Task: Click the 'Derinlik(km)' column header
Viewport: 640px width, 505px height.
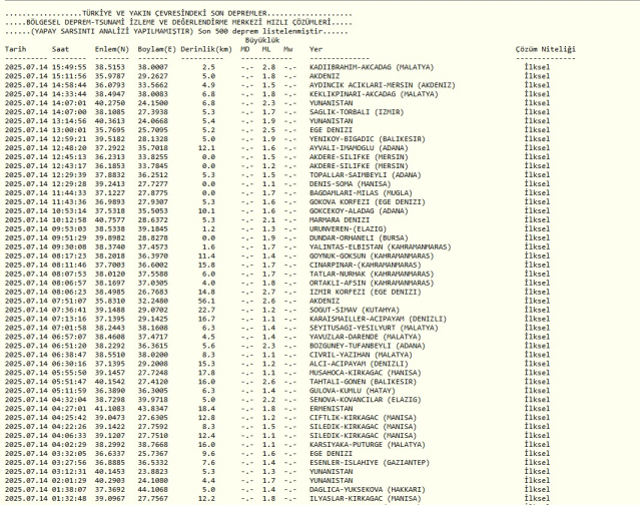Action: click(209, 48)
